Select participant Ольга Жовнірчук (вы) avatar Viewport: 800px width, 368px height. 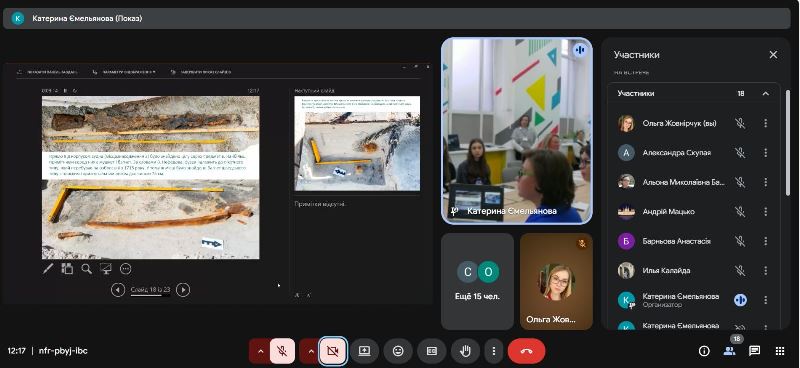click(x=626, y=123)
